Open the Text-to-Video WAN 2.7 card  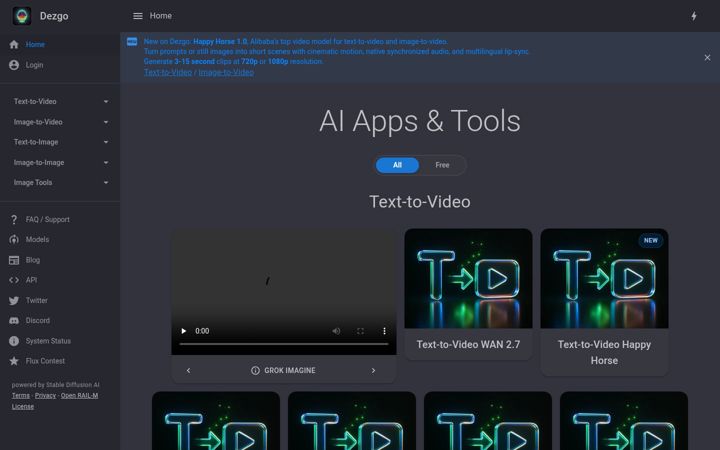tap(468, 294)
